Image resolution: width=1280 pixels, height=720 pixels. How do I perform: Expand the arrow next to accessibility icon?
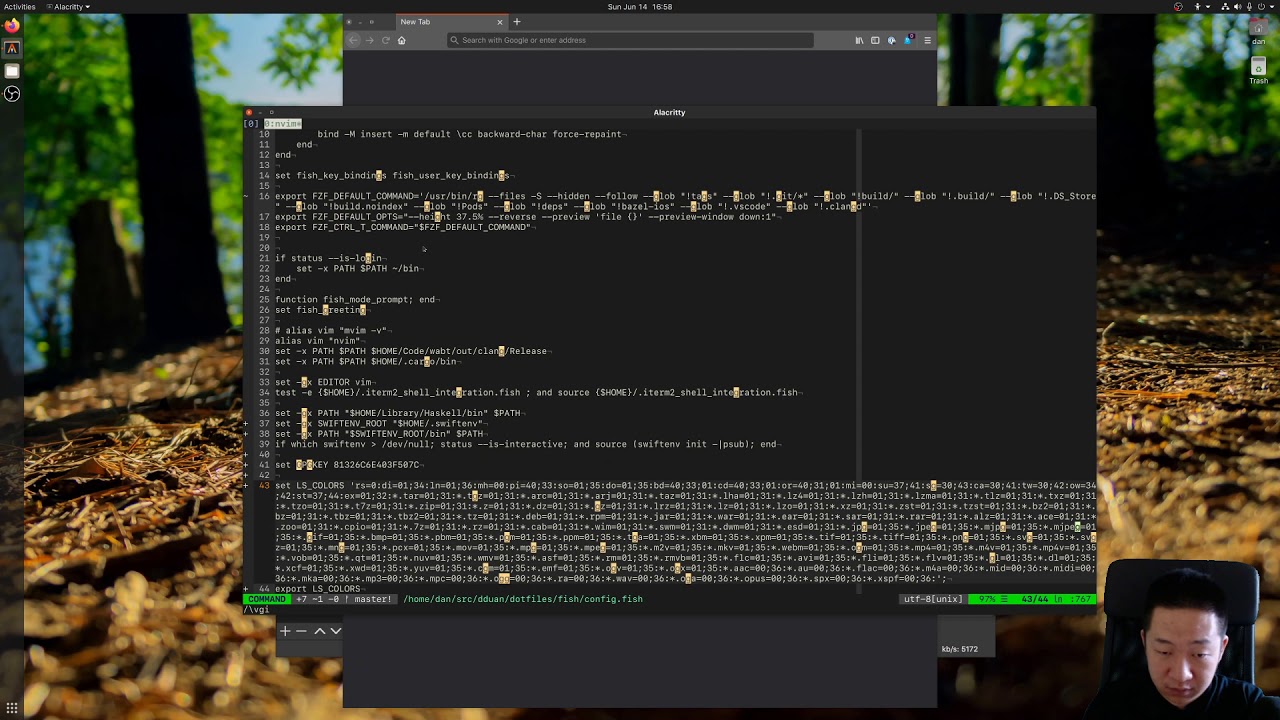point(1207,7)
